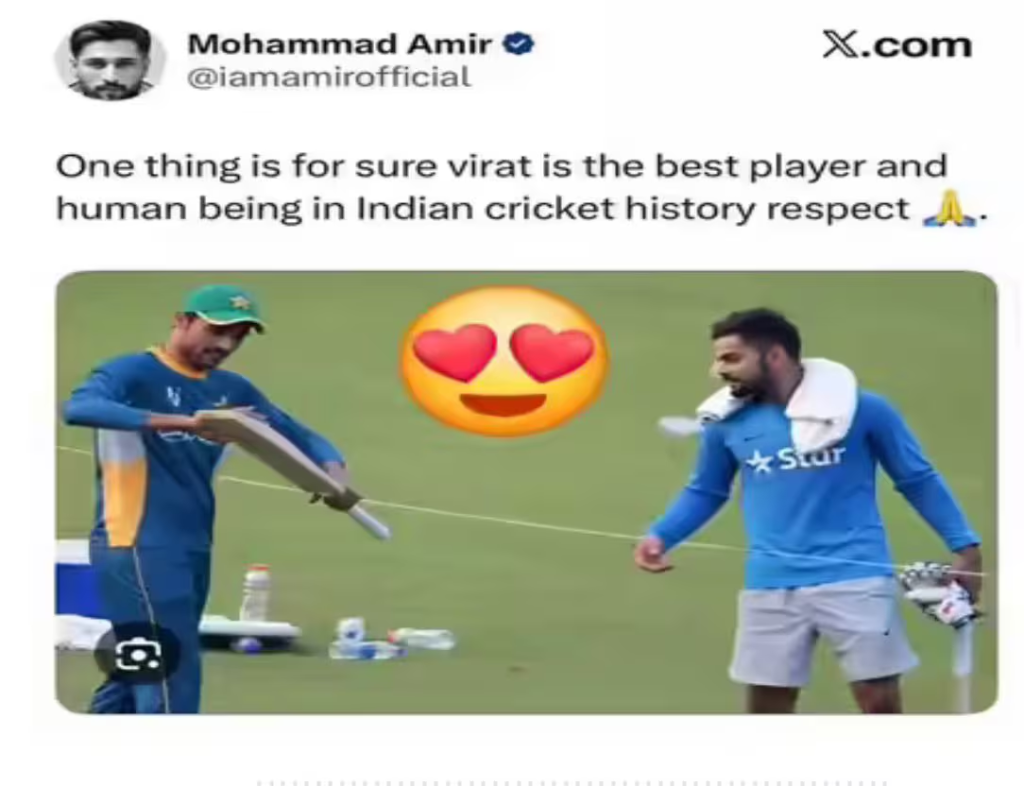Click the star emblem on green cap
1024x786 pixels.
point(236,302)
